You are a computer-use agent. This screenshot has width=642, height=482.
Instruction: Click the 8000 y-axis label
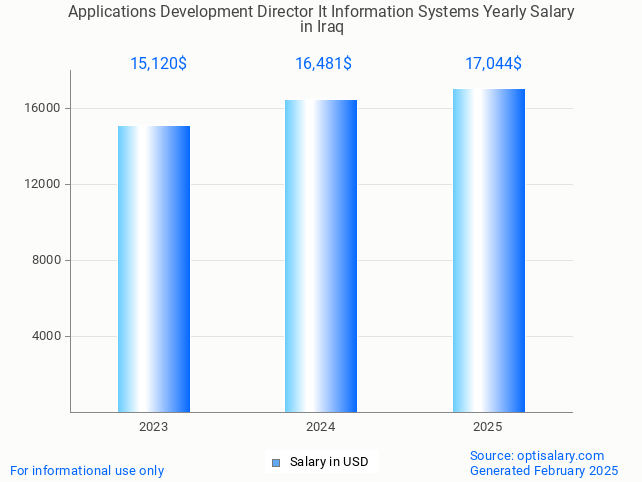pos(47,260)
